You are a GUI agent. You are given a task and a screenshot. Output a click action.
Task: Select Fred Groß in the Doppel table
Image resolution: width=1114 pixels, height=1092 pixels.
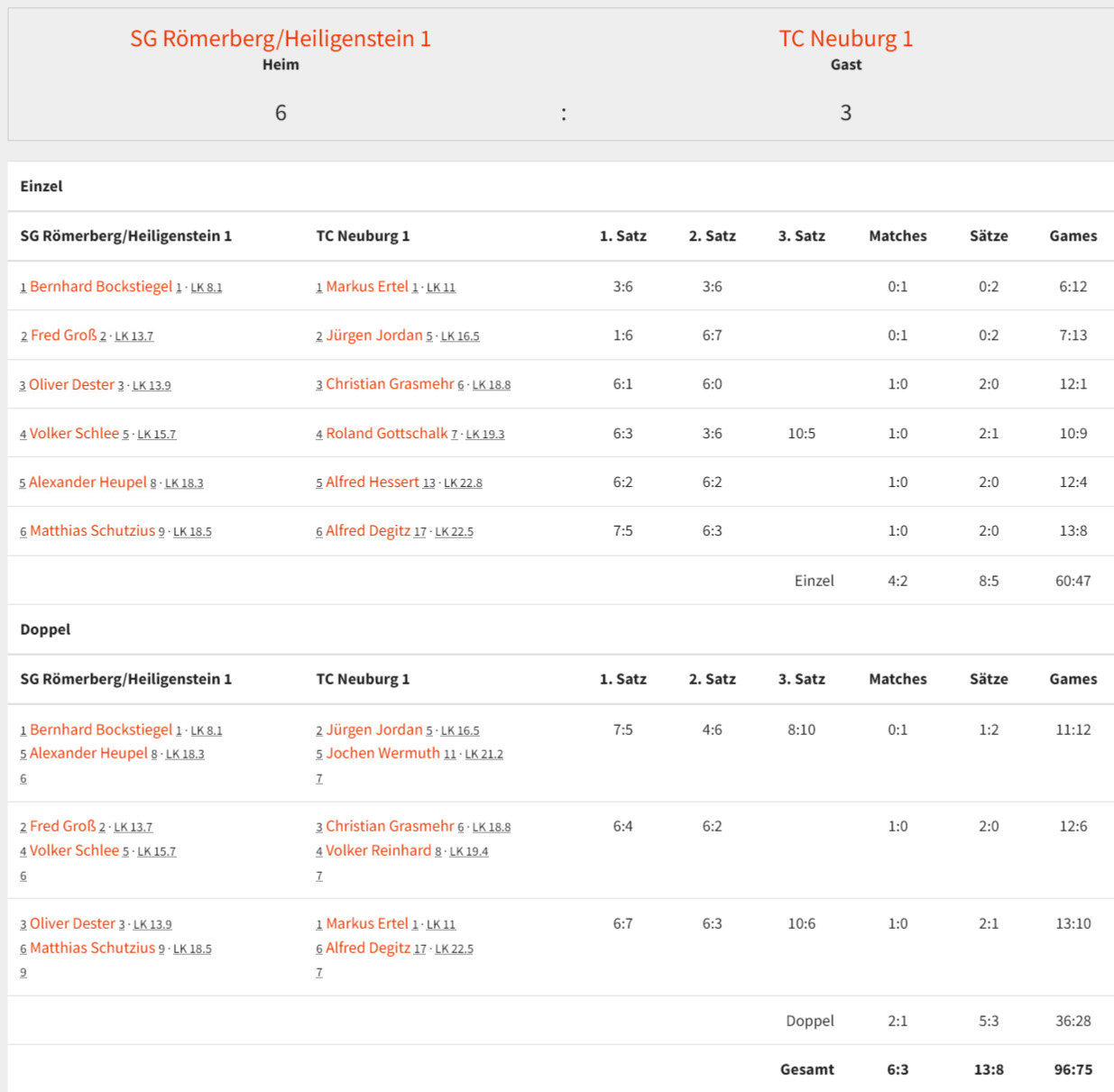click(x=62, y=826)
